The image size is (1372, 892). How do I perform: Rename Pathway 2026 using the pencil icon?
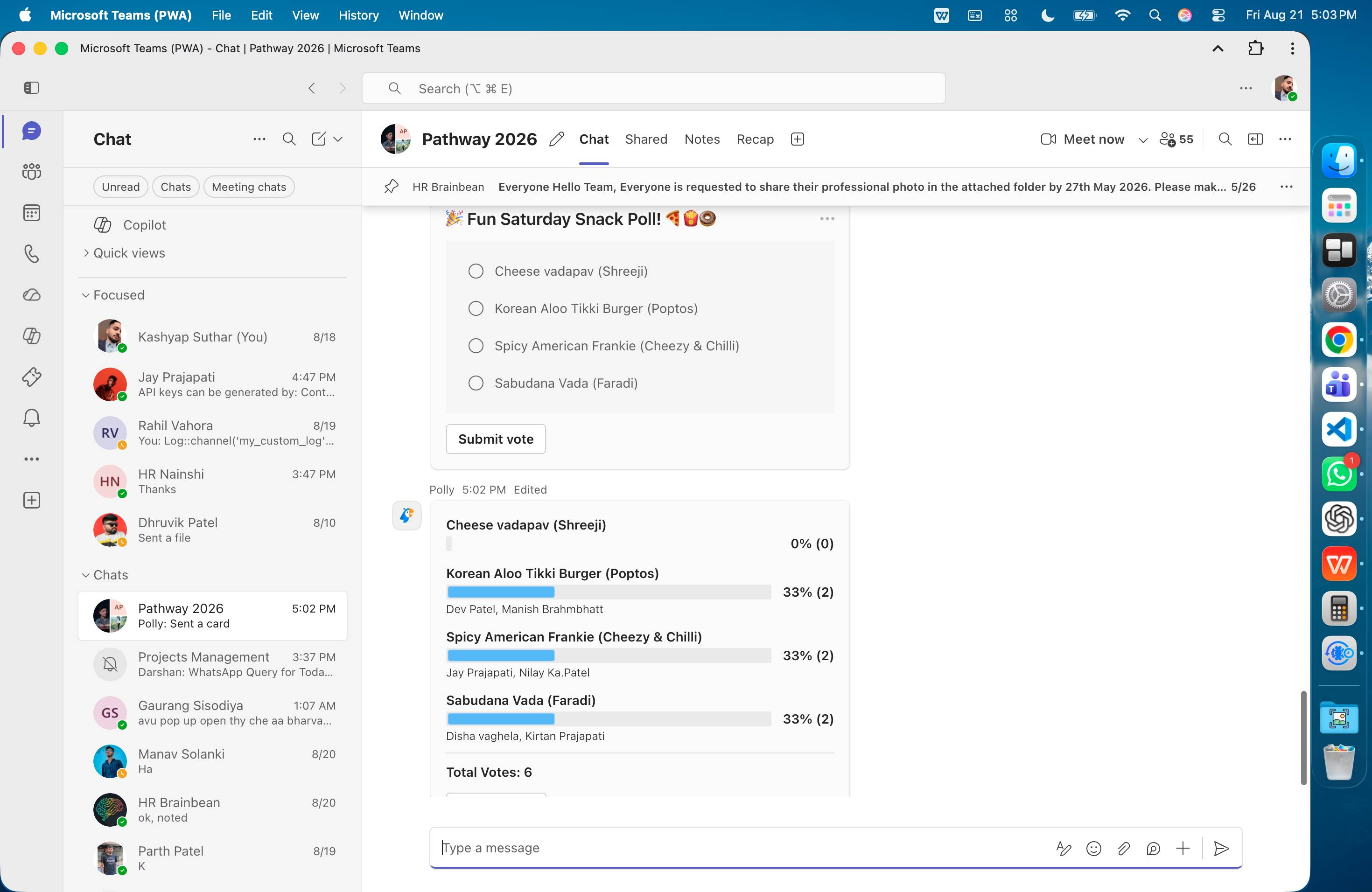click(x=556, y=139)
